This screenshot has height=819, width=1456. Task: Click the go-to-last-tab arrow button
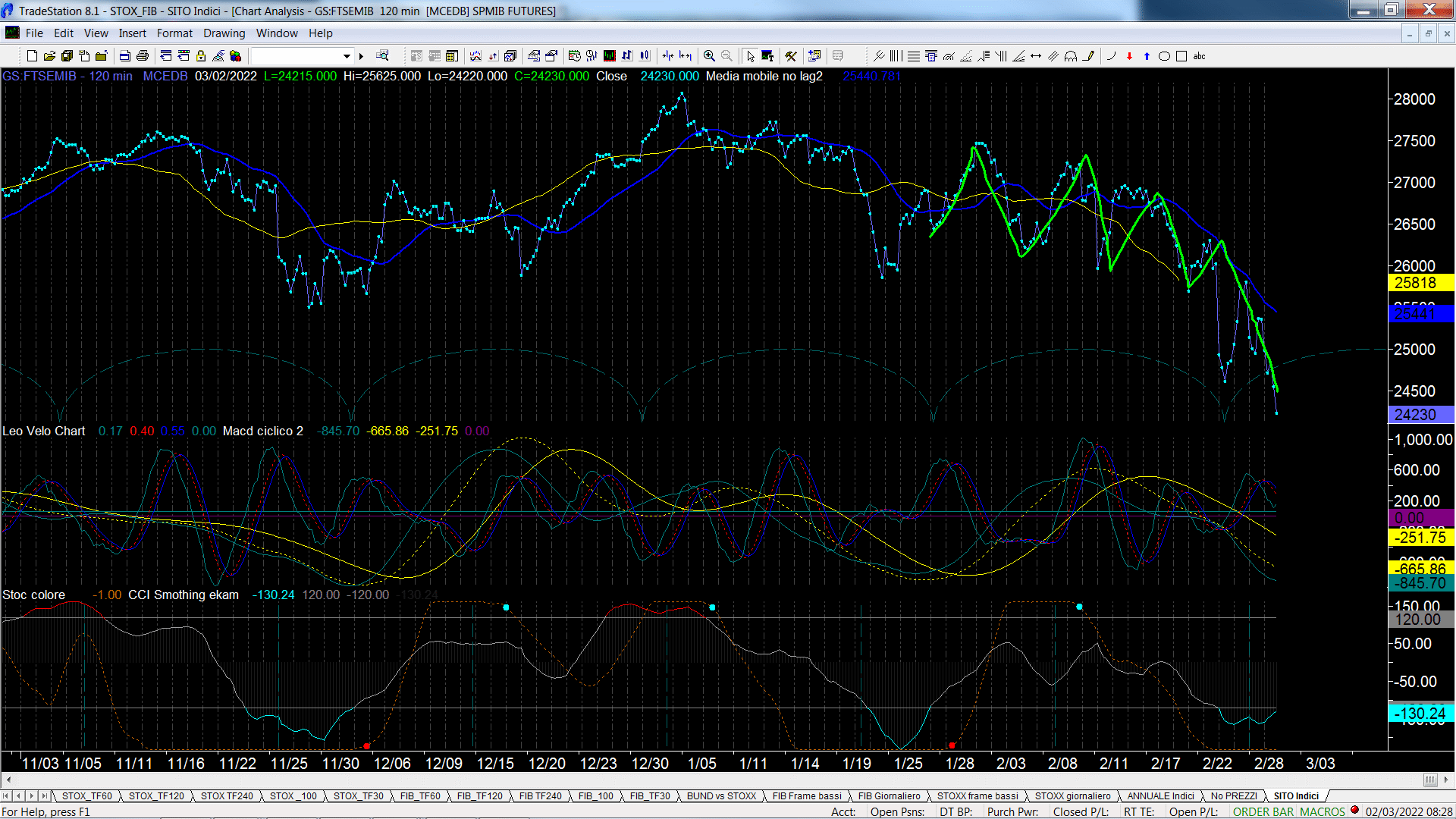pyautogui.click(x=45, y=796)
